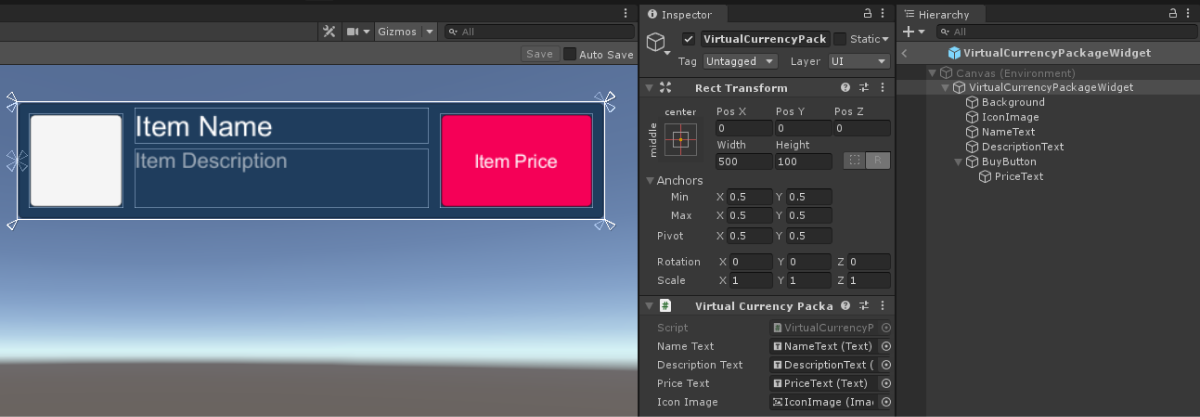This screenshot has width=1200, height=417.
Task: Toggle blueprint mode in Rect Transform
Action: tap(853, 160)
